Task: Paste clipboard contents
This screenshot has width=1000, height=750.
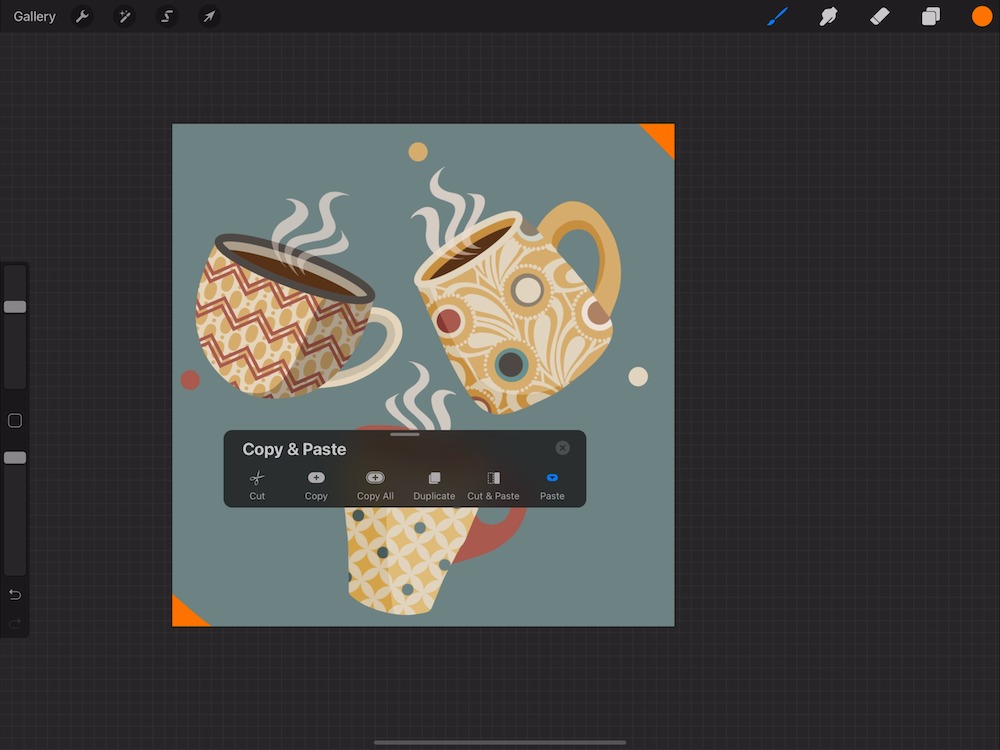Action: (x=552, y=485)
